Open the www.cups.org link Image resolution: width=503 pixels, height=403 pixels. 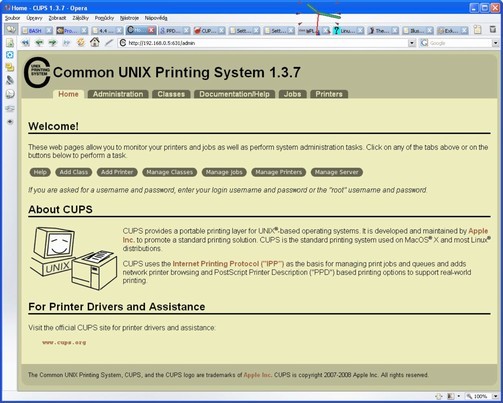(x=64, y=342)
